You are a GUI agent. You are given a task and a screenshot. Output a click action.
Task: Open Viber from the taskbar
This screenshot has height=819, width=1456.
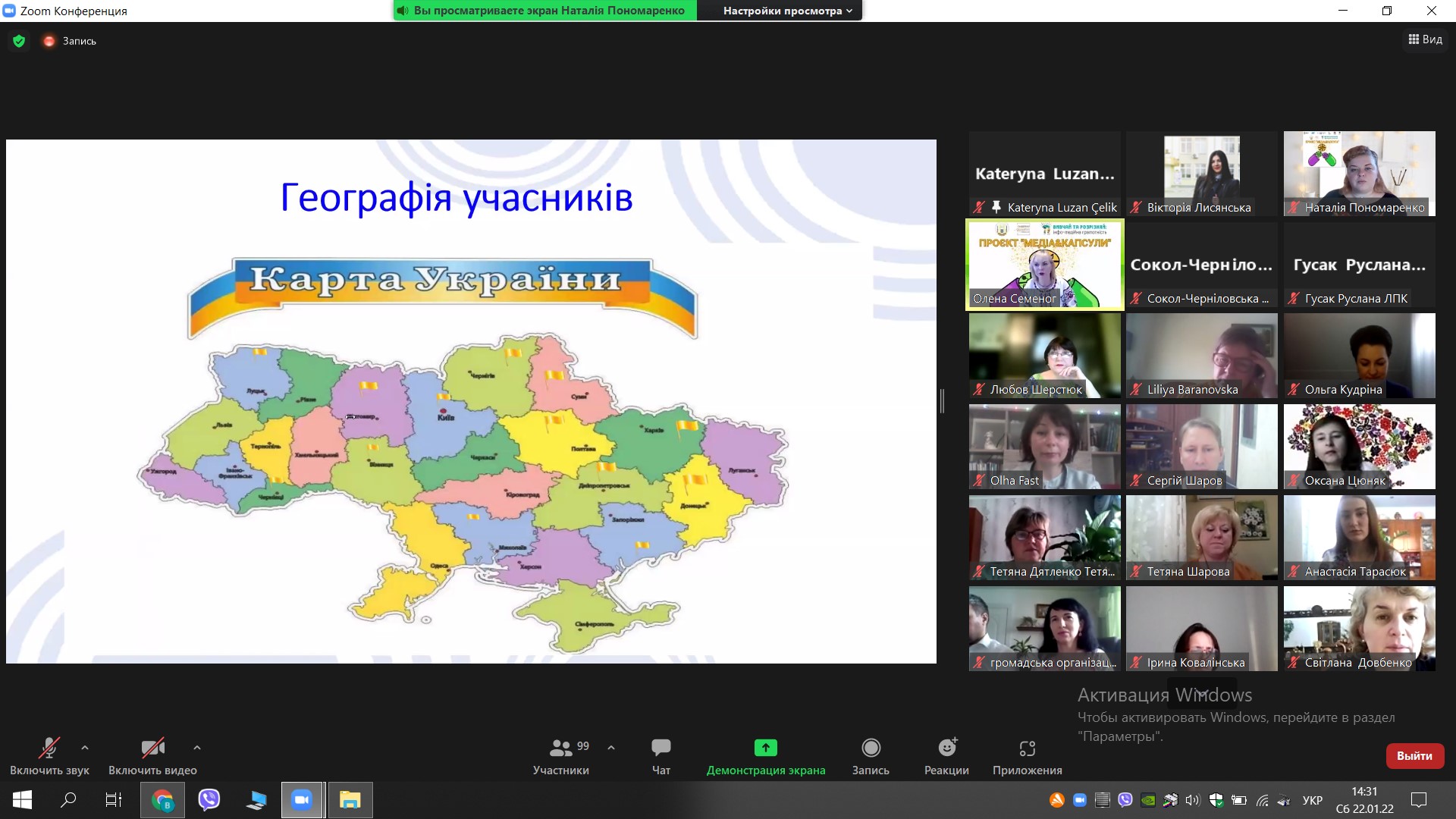tap(209, 800)
